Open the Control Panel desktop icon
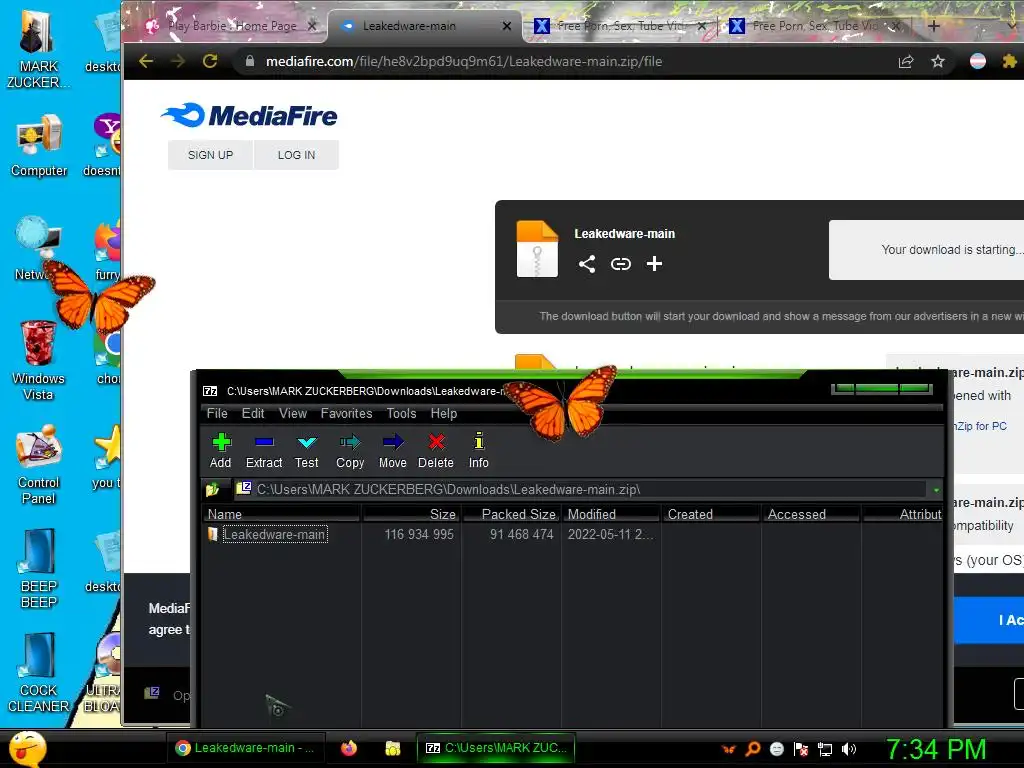 pos(39,465)
